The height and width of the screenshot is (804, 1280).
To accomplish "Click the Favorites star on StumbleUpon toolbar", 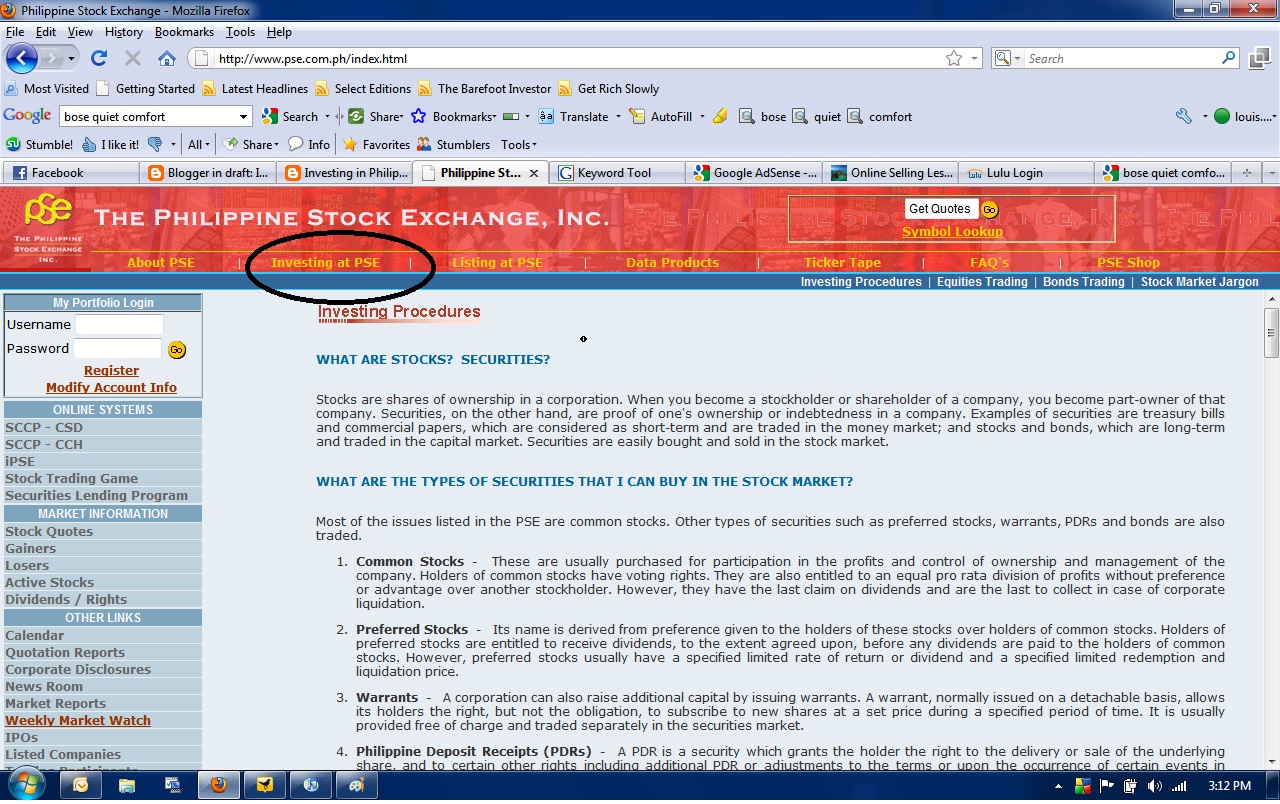I will pos(351,145).
